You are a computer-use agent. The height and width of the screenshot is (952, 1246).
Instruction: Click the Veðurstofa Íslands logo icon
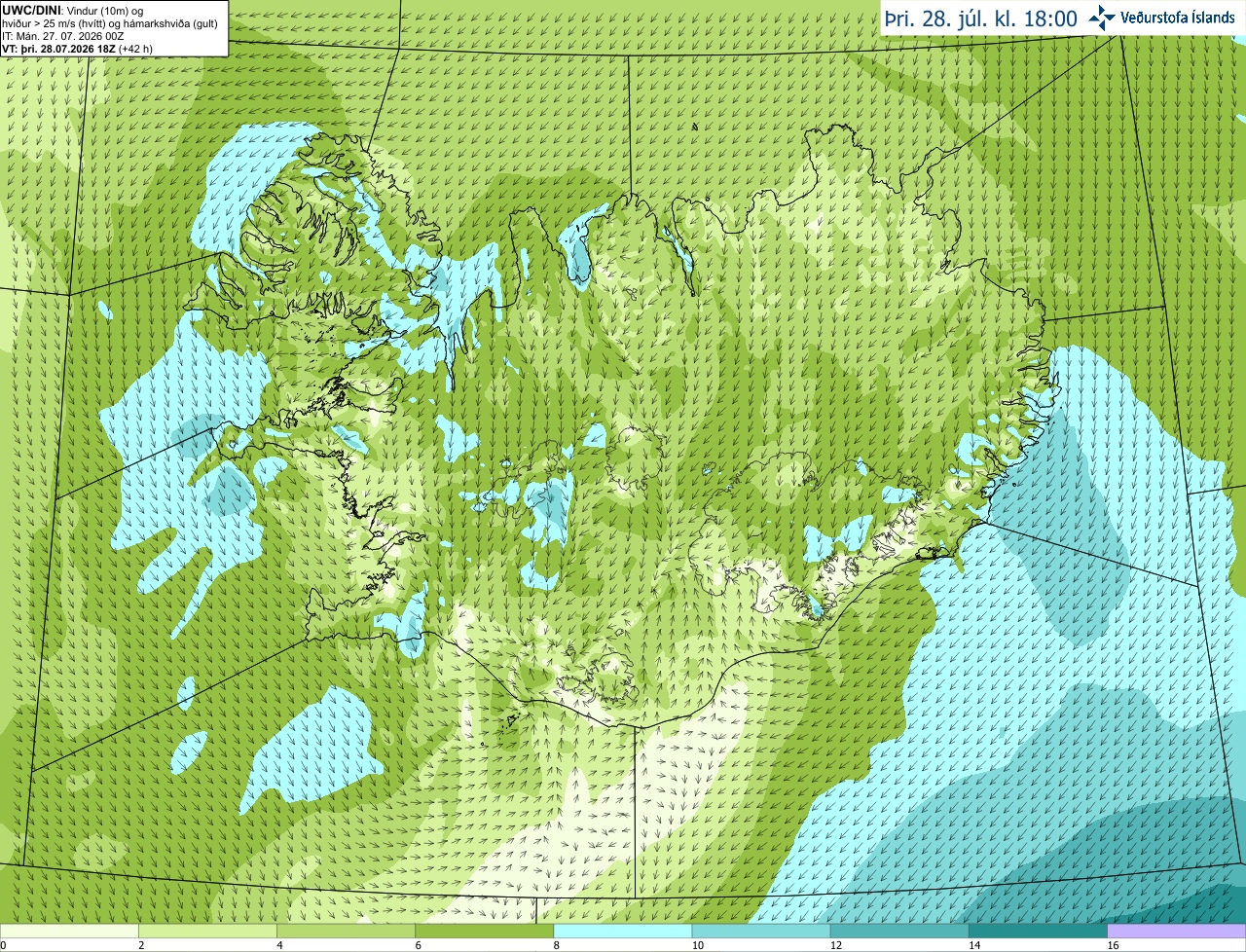point(1101,18)
